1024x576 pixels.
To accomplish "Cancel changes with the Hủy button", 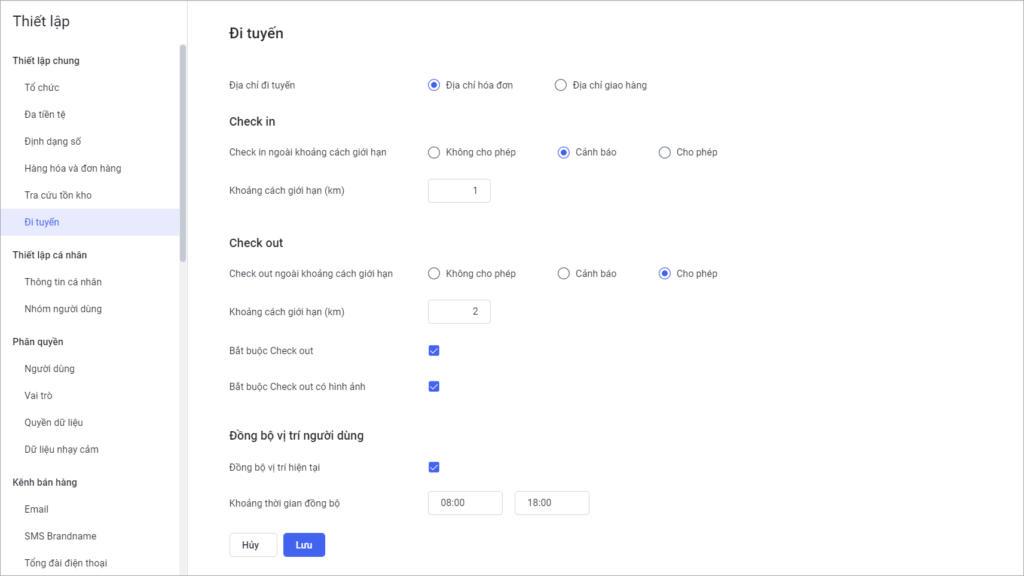I will coord(253,545).
